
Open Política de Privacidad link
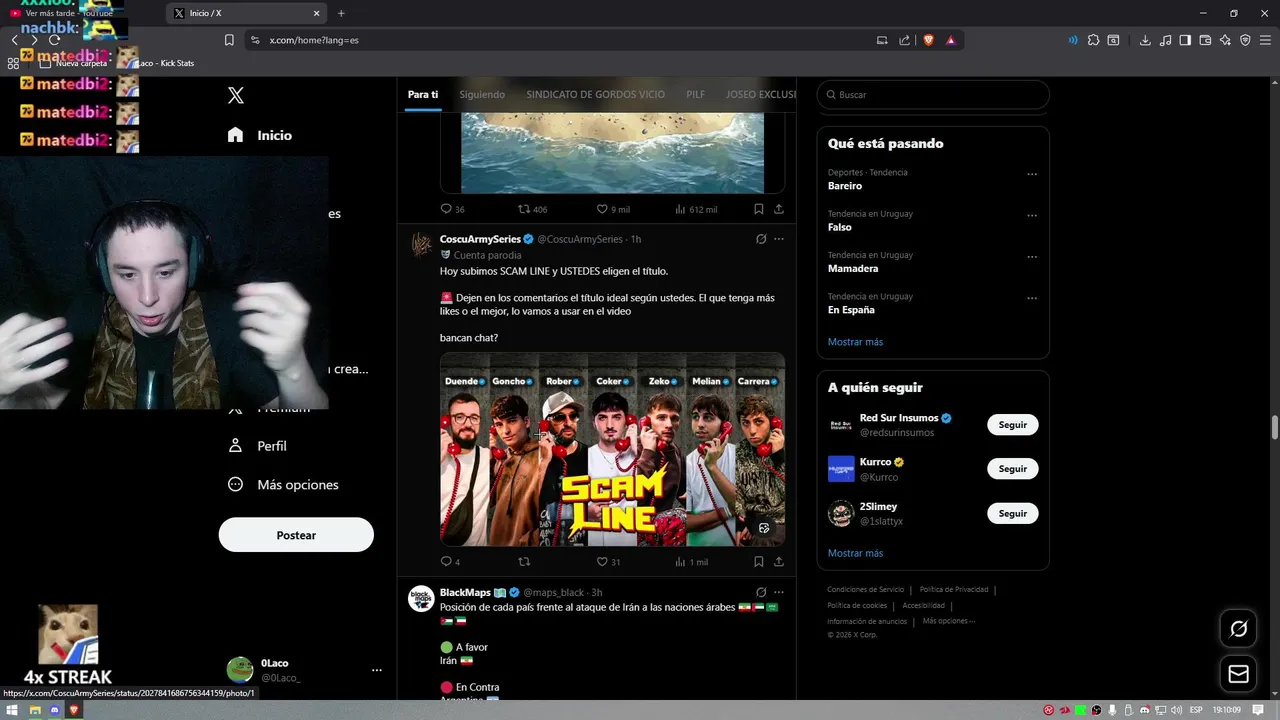(954, 590)
